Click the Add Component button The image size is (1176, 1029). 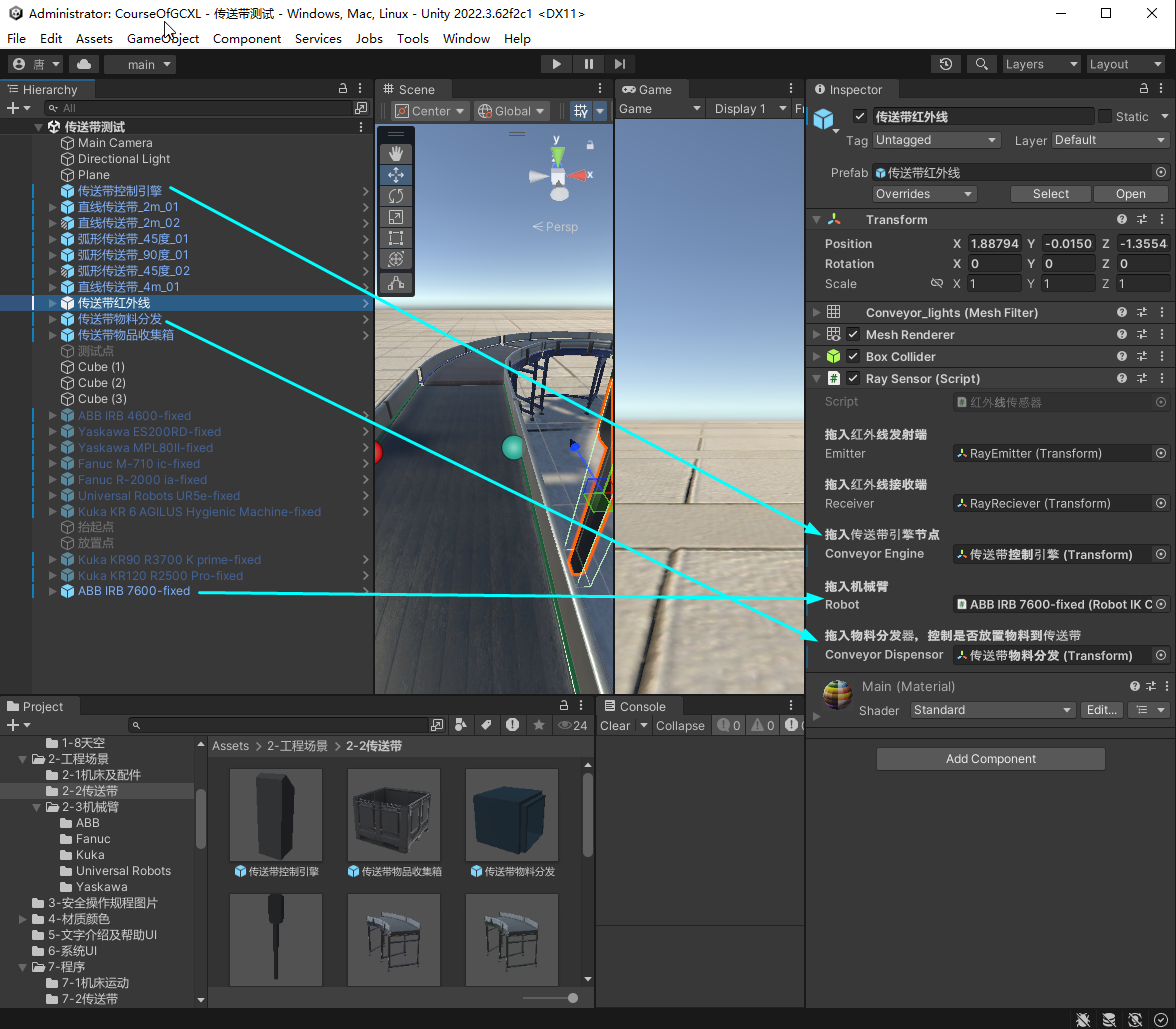(990, 759)
